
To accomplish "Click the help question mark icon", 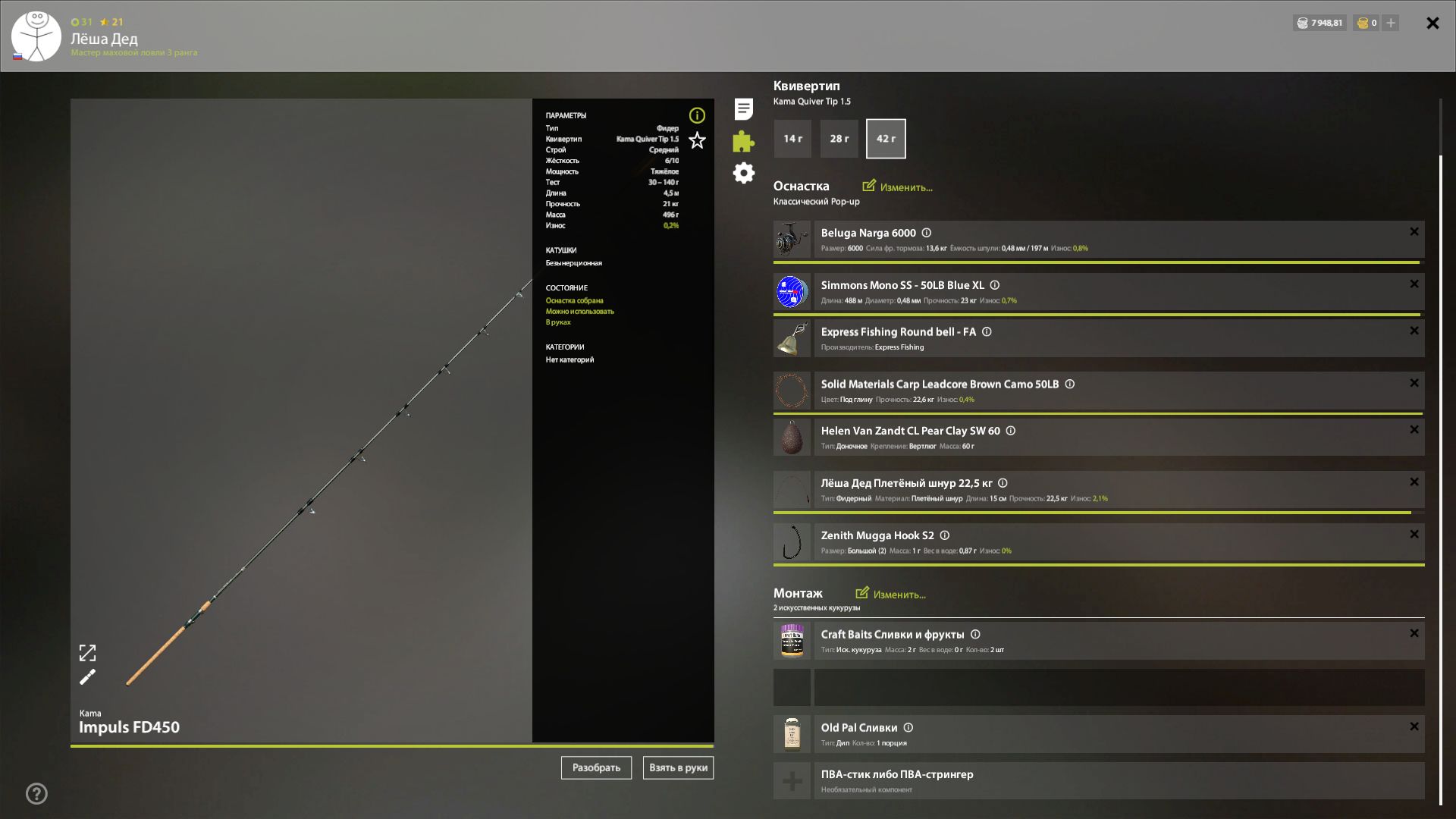I will point(35,795).
